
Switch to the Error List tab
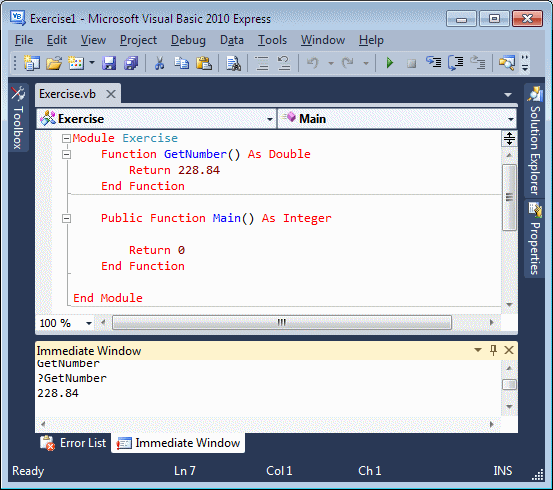[73, 443]
